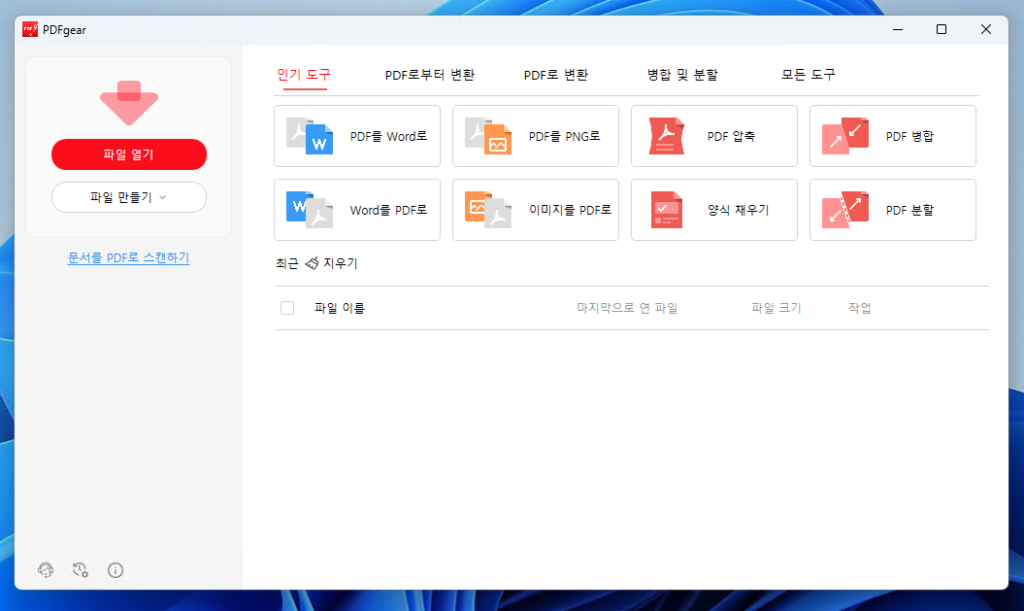Check the select-all box beside 파일 이름
This screenshot has width=1024, height=611.
288,308
